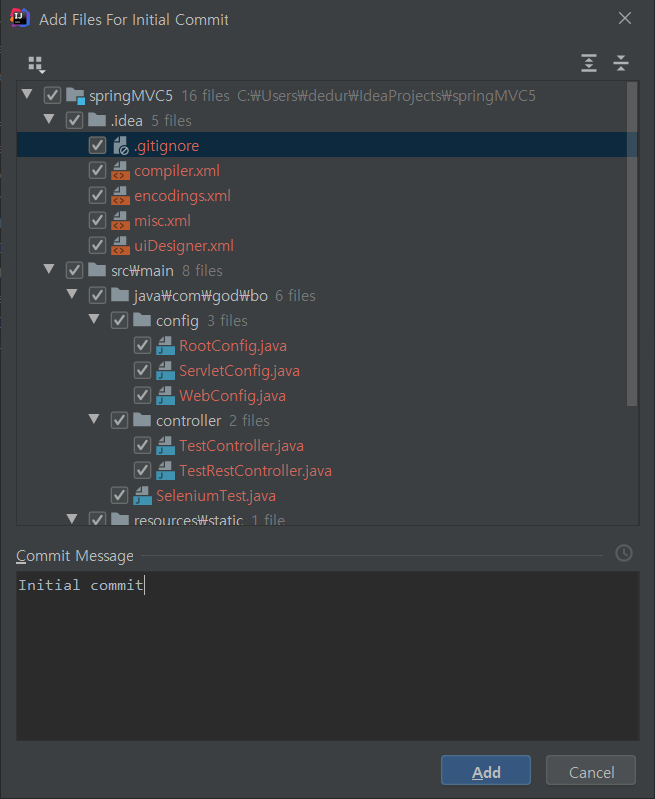Click the src\main folder icon

[97, 270]
